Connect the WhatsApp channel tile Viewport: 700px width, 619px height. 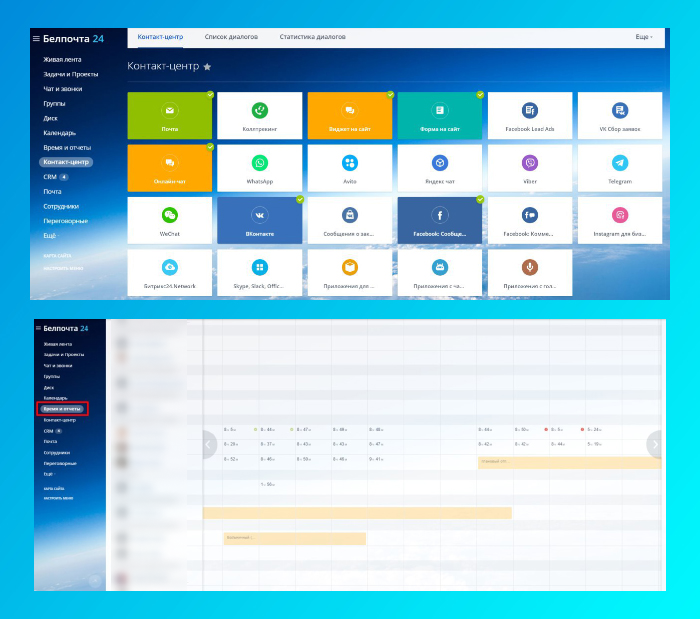point(259,168)
